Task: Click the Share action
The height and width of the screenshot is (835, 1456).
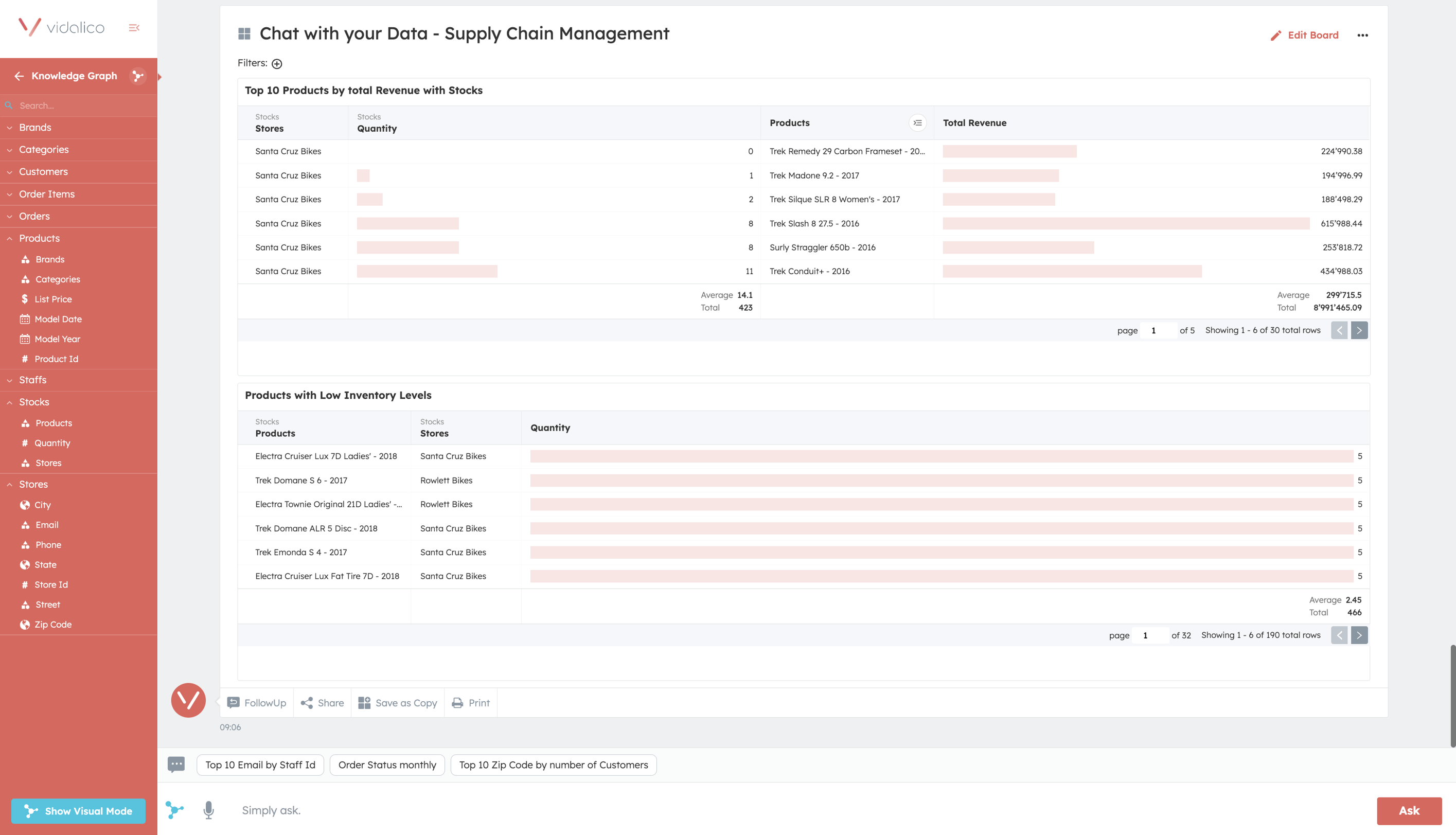Action: click(x=322, y=703)
